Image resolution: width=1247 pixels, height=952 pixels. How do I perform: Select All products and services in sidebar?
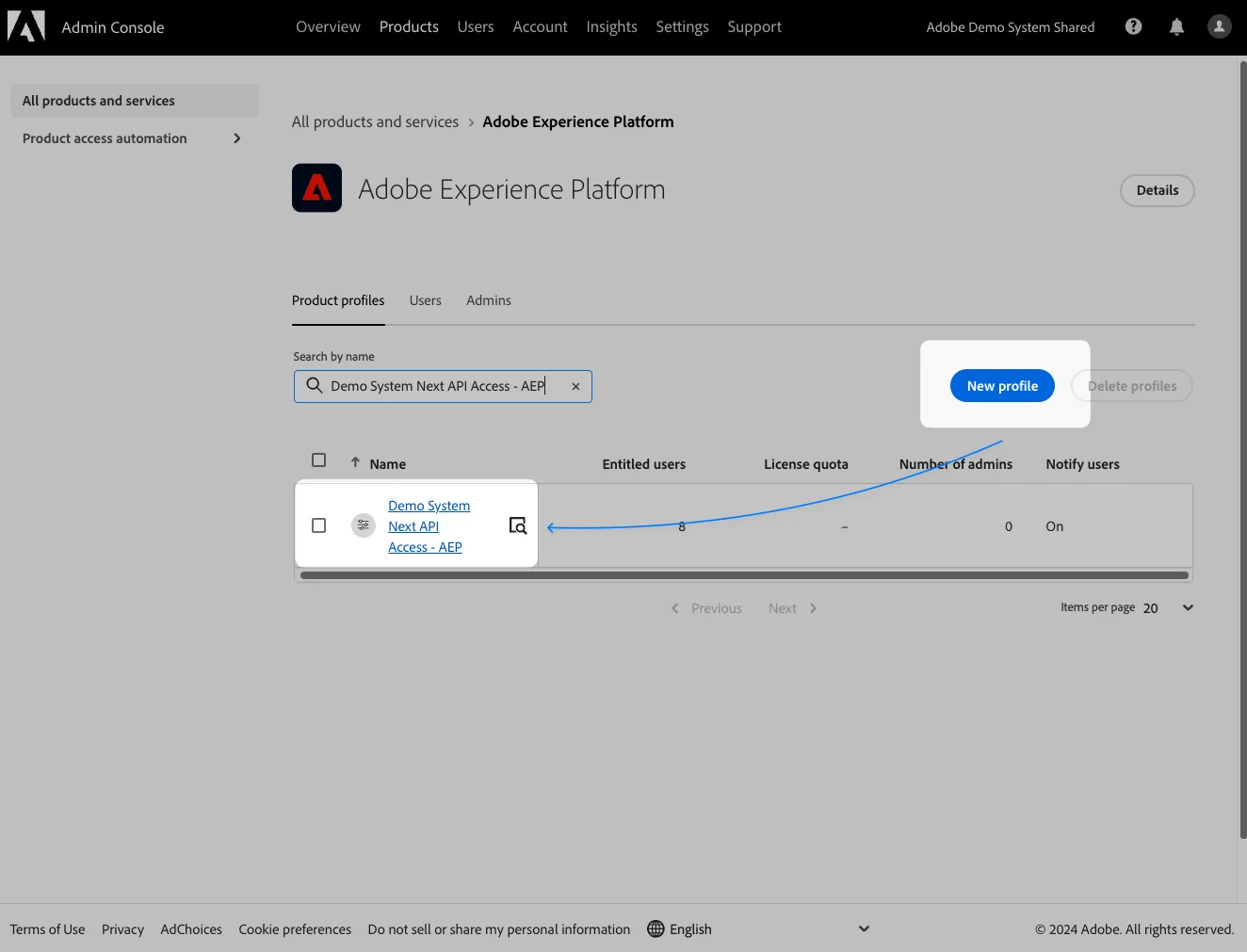coord(135,101)
